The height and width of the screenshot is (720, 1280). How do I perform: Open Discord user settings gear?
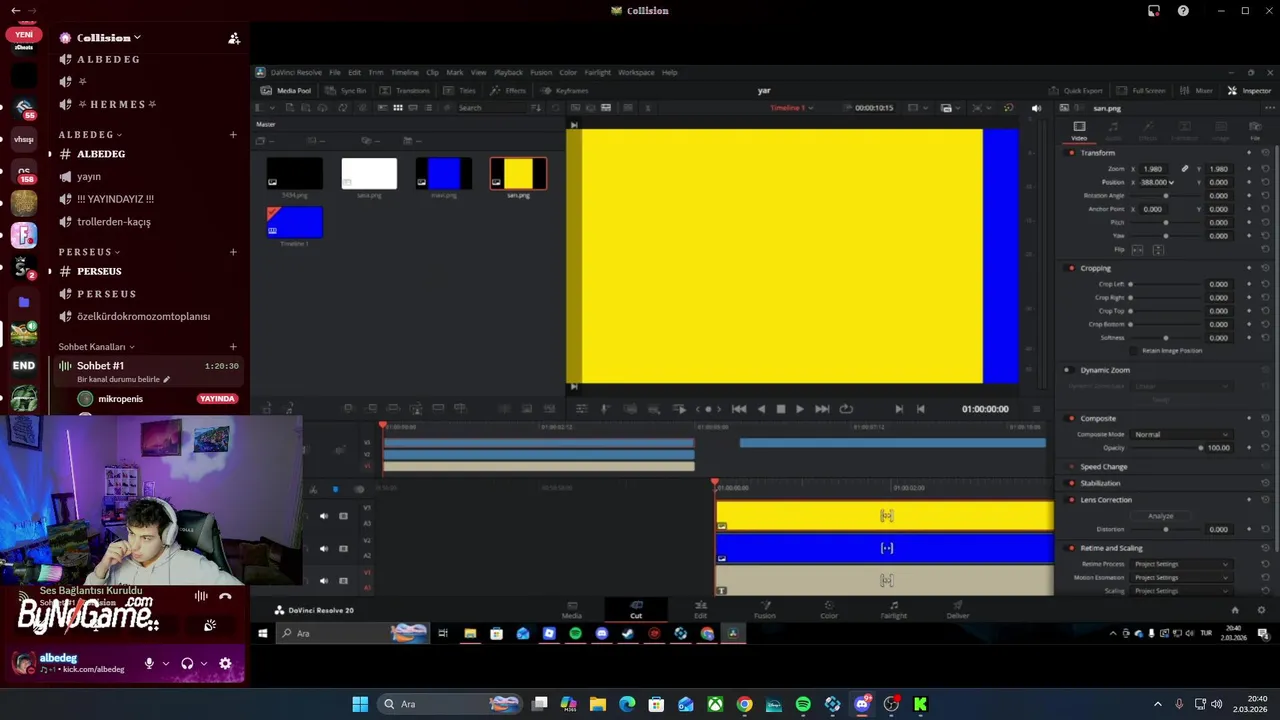(225, 663)
